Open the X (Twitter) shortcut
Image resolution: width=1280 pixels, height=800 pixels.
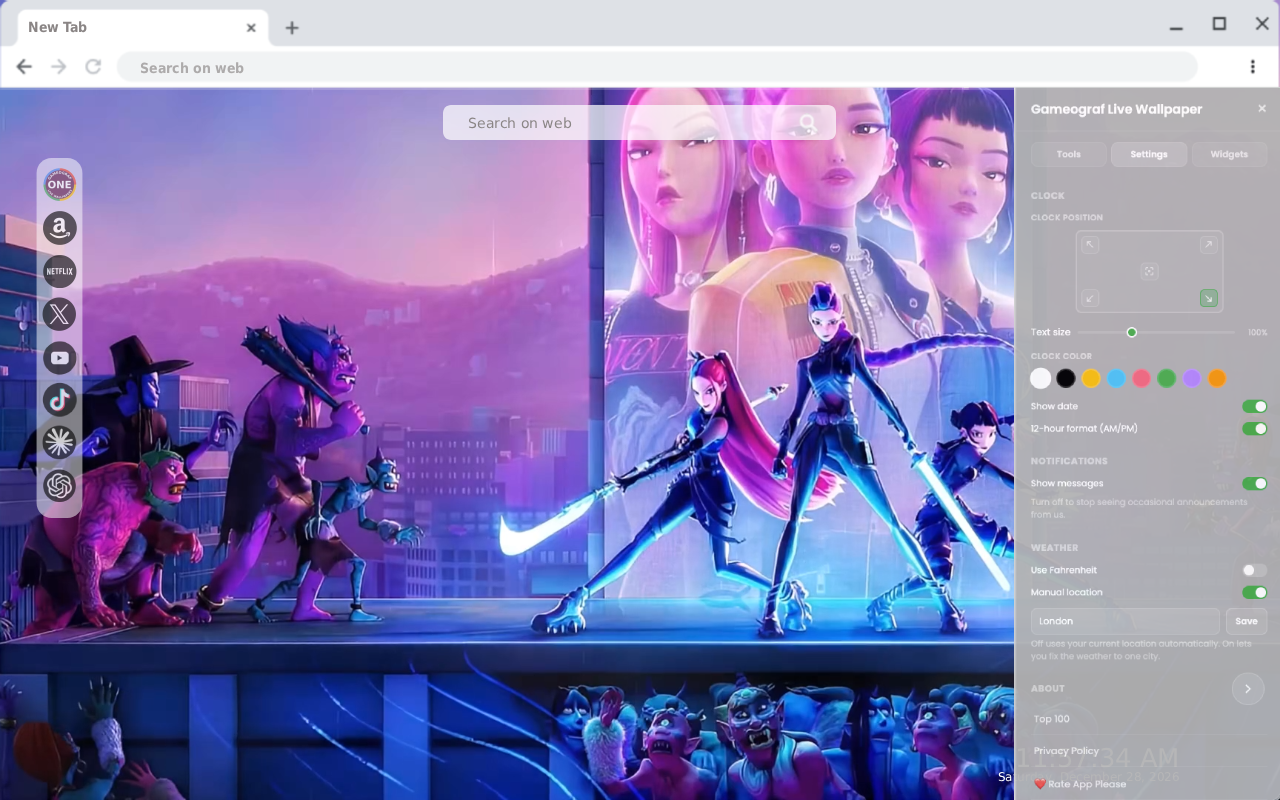tap(60, 314)
